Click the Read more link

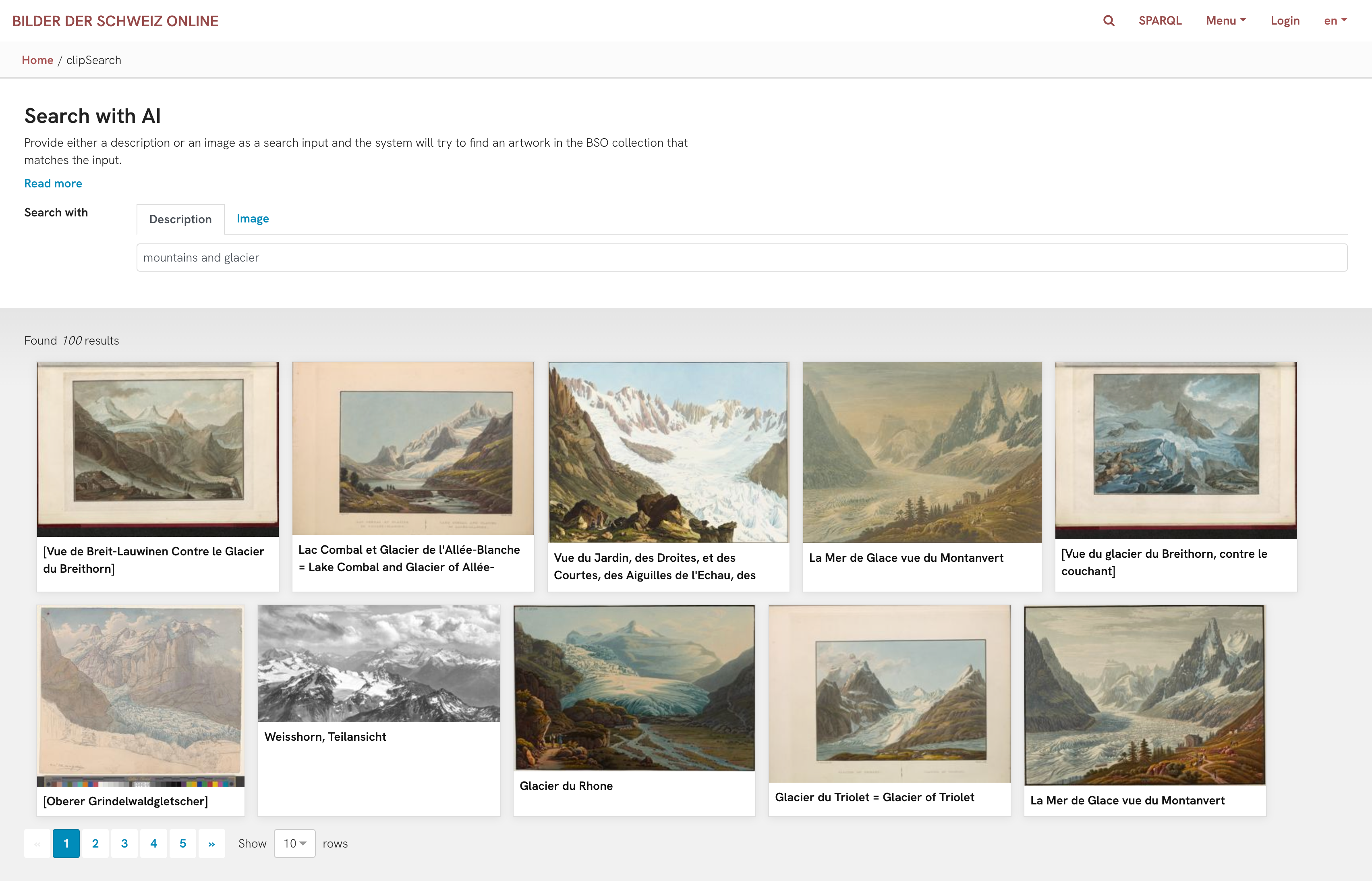click(x=53, y=183)
